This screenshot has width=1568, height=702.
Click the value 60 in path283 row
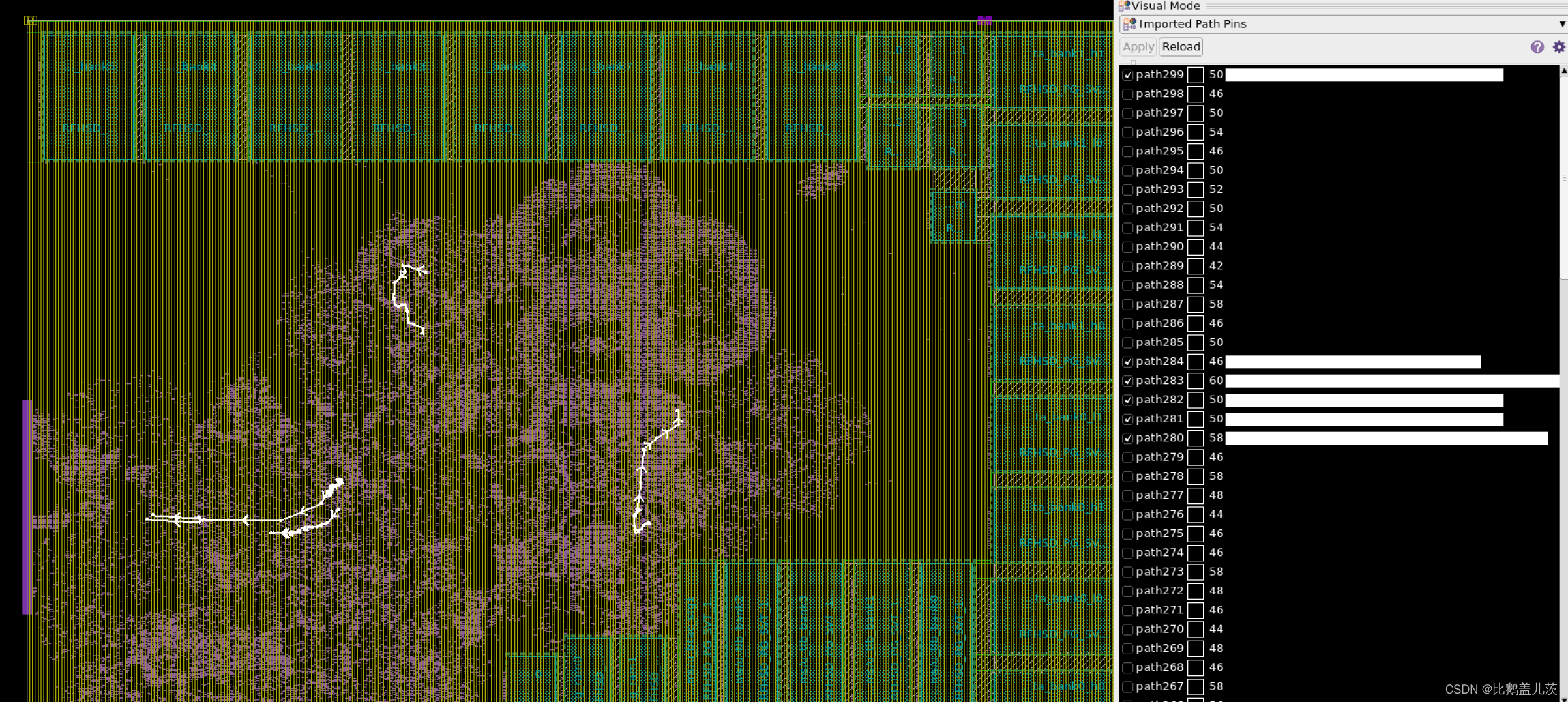(1216, 381)
